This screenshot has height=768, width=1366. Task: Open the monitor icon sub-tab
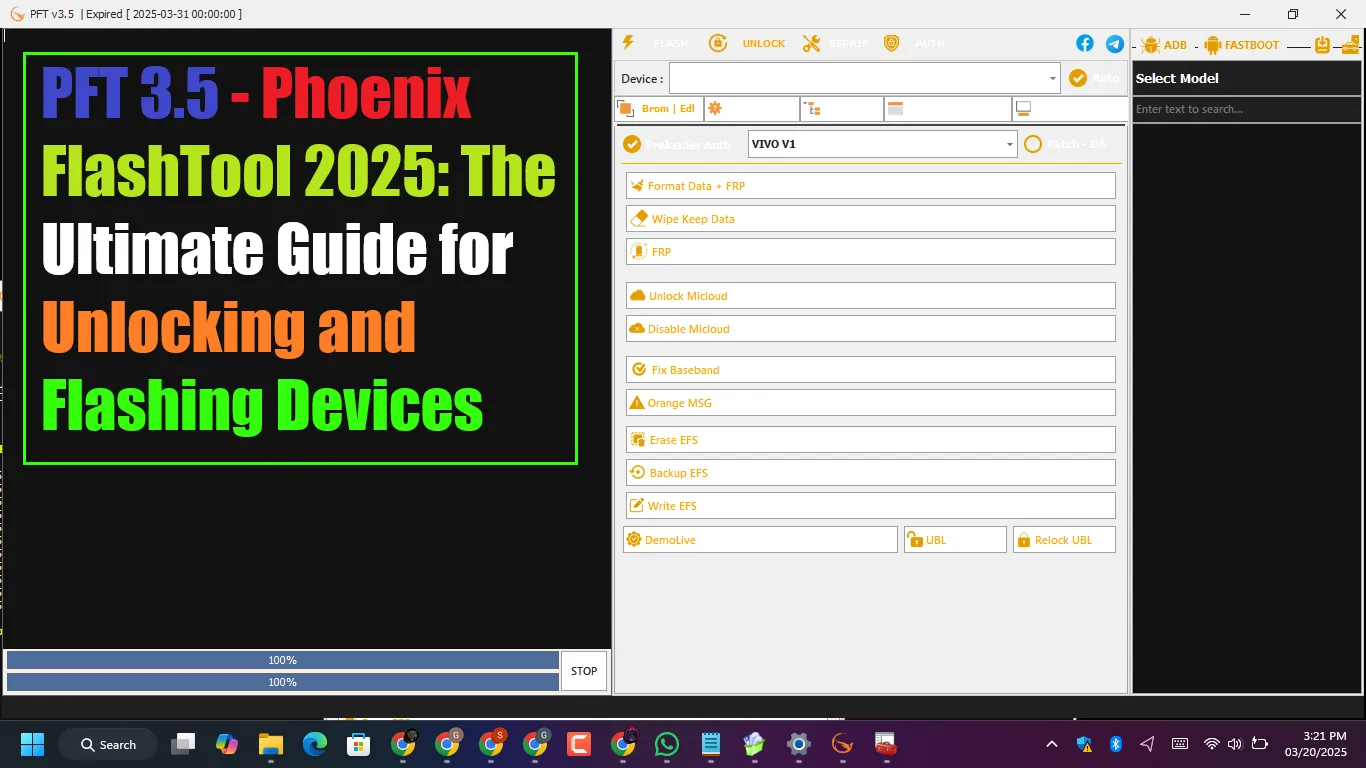[1069, 108]
